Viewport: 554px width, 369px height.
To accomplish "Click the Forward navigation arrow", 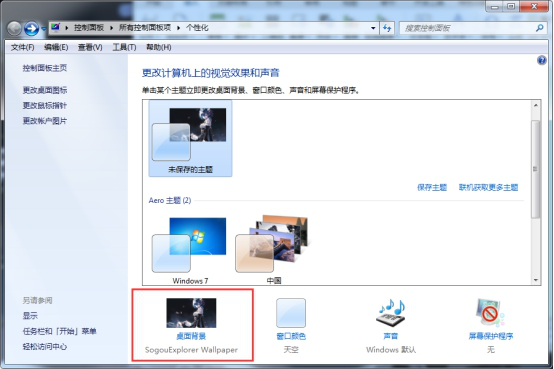I will click(x=31, y=29).
